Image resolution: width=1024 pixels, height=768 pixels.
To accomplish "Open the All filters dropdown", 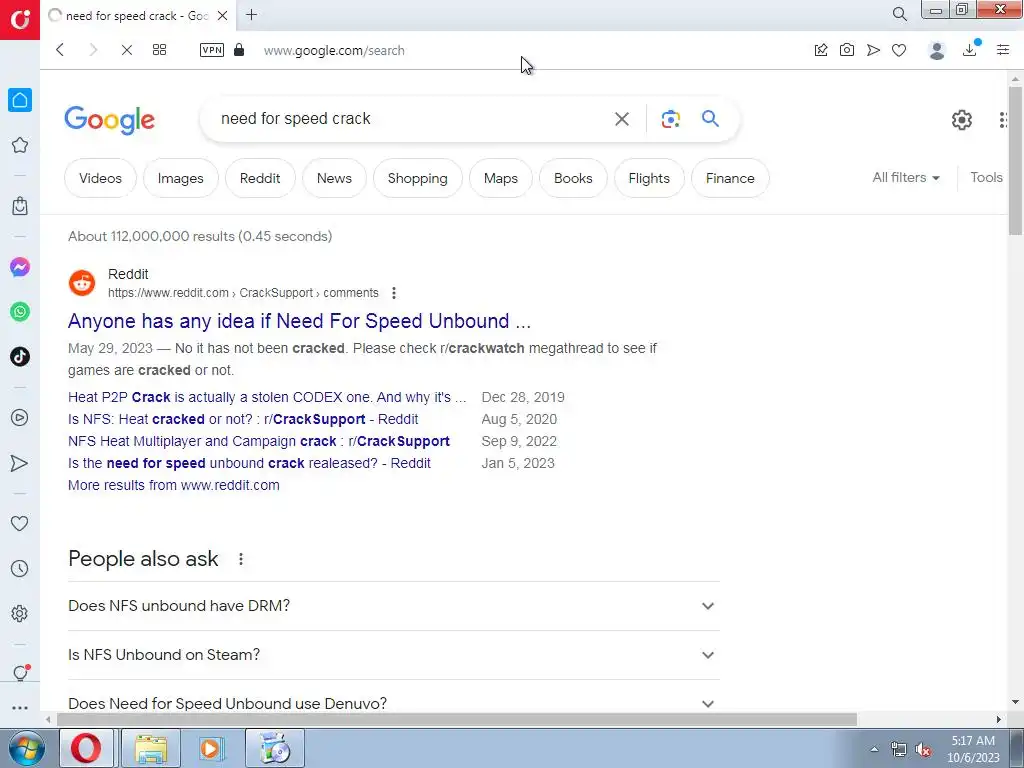I will [906, 177].
